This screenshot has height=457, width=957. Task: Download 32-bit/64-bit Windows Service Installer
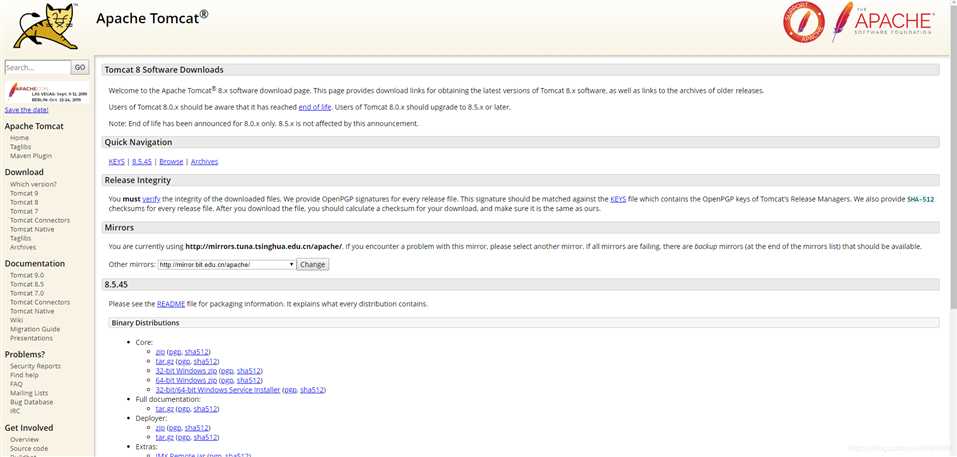[x=218, y=390]
